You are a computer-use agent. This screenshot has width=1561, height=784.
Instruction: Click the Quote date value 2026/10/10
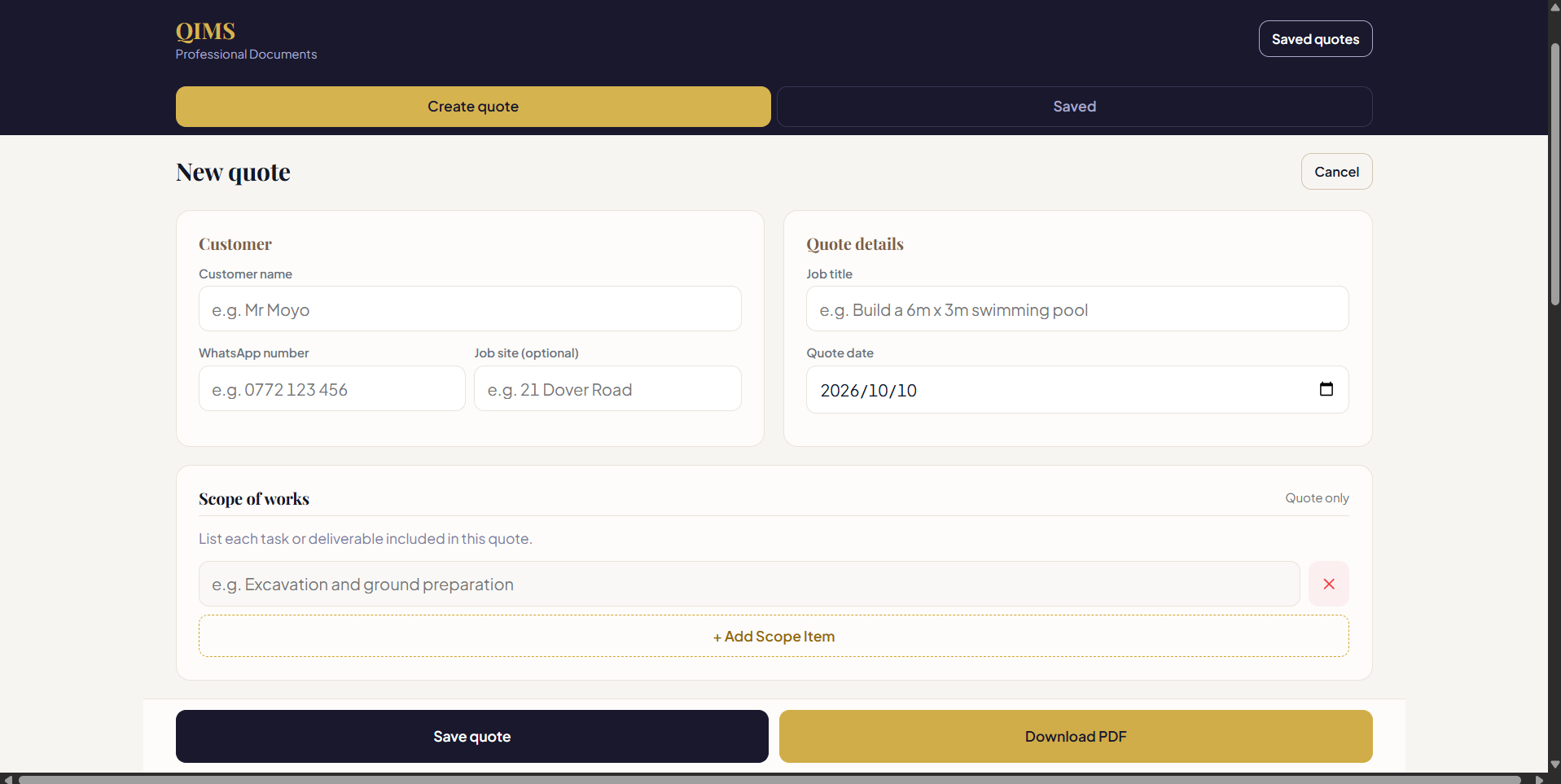[x=868, y=391]
